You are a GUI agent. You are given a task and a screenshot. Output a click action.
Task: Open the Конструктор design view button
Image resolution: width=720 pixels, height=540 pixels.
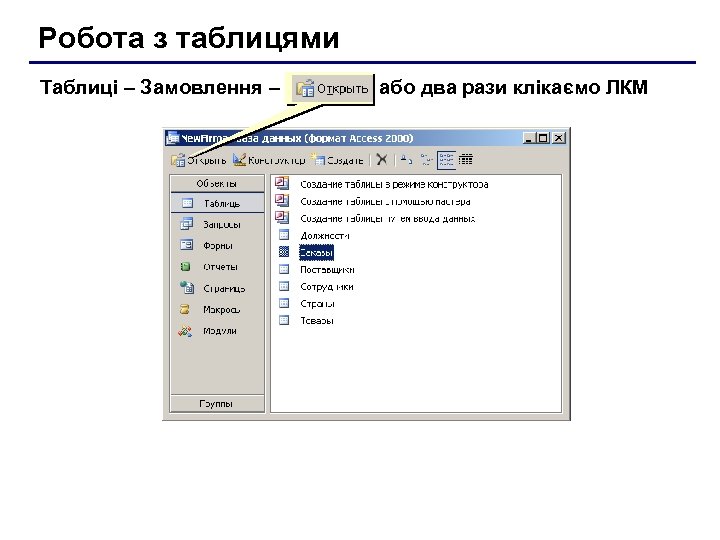pos(269,160)
